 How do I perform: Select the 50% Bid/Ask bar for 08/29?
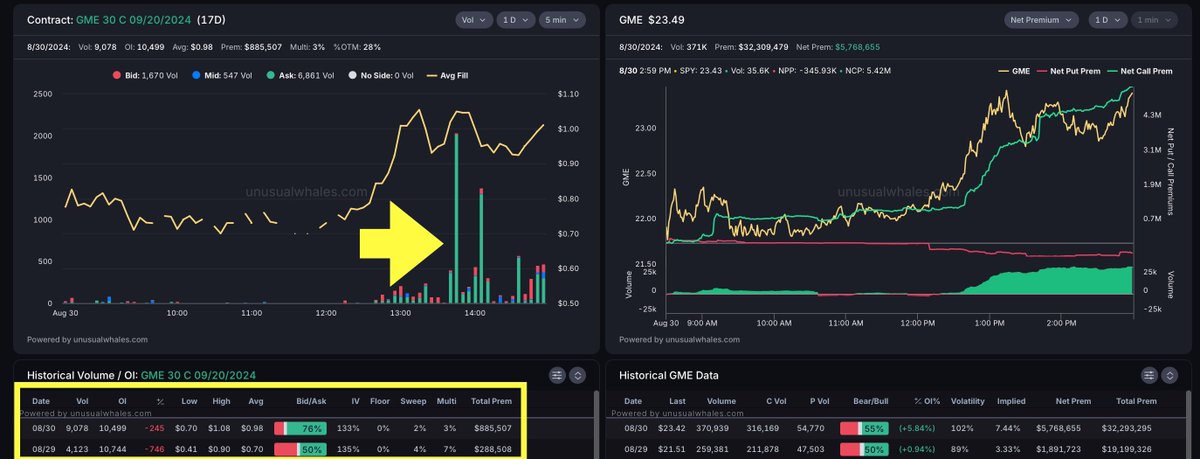300,450
